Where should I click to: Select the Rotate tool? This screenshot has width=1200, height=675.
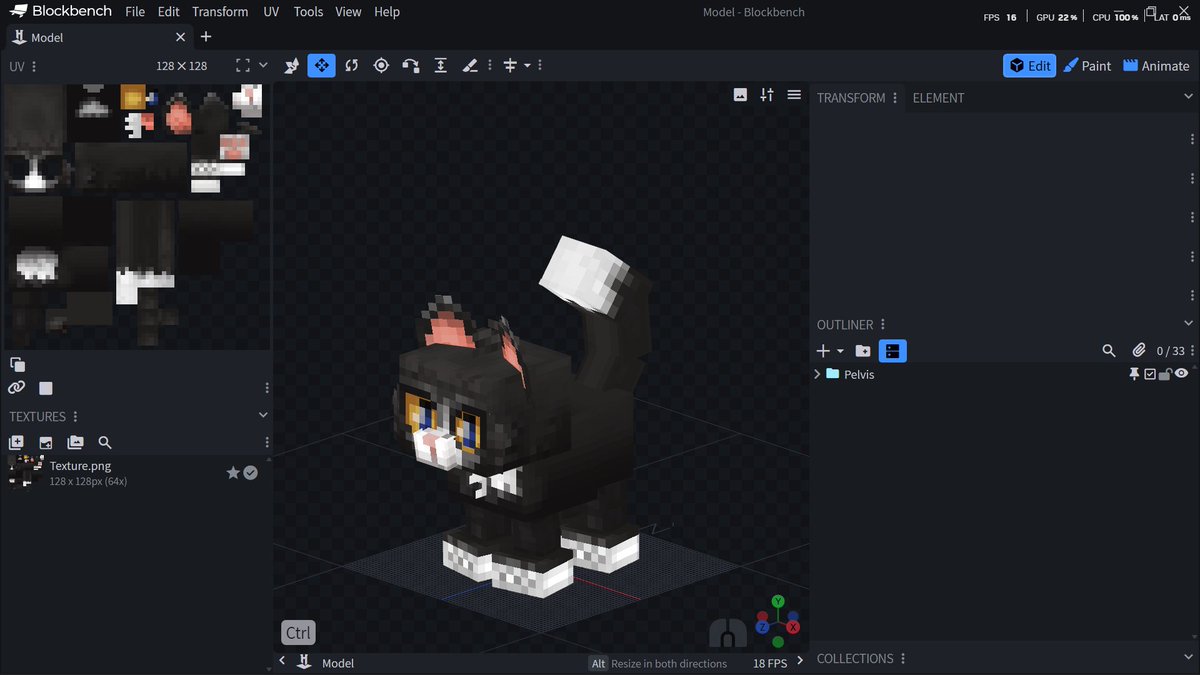[351, 65]
